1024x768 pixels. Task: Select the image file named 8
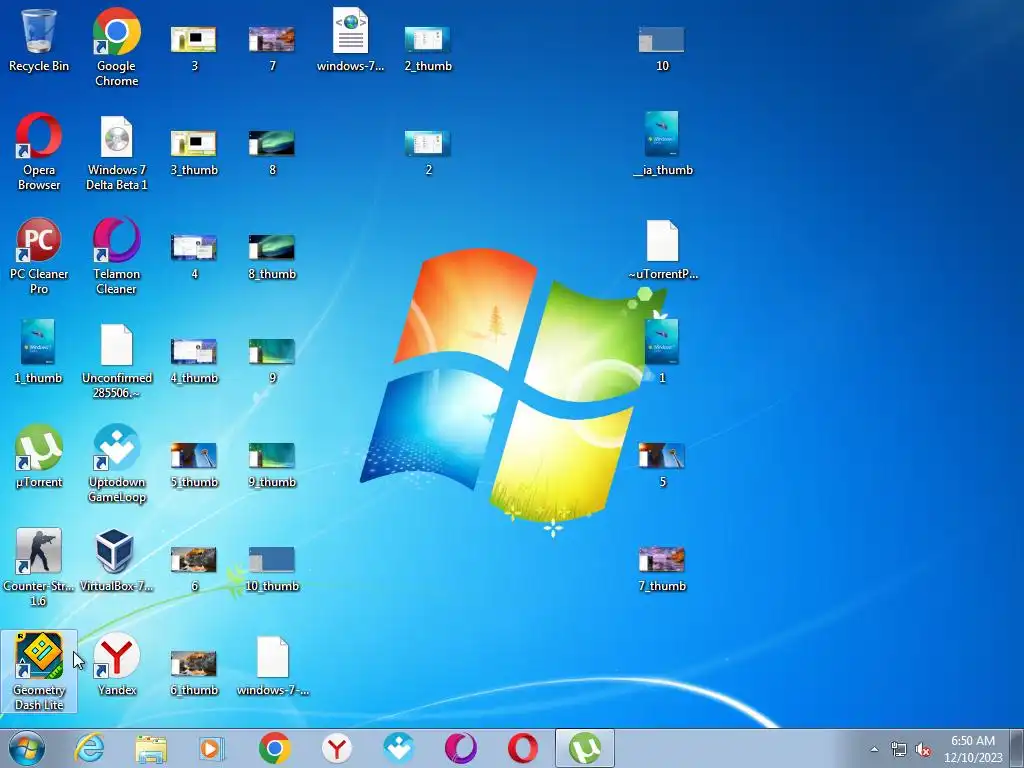pos(272,153)
